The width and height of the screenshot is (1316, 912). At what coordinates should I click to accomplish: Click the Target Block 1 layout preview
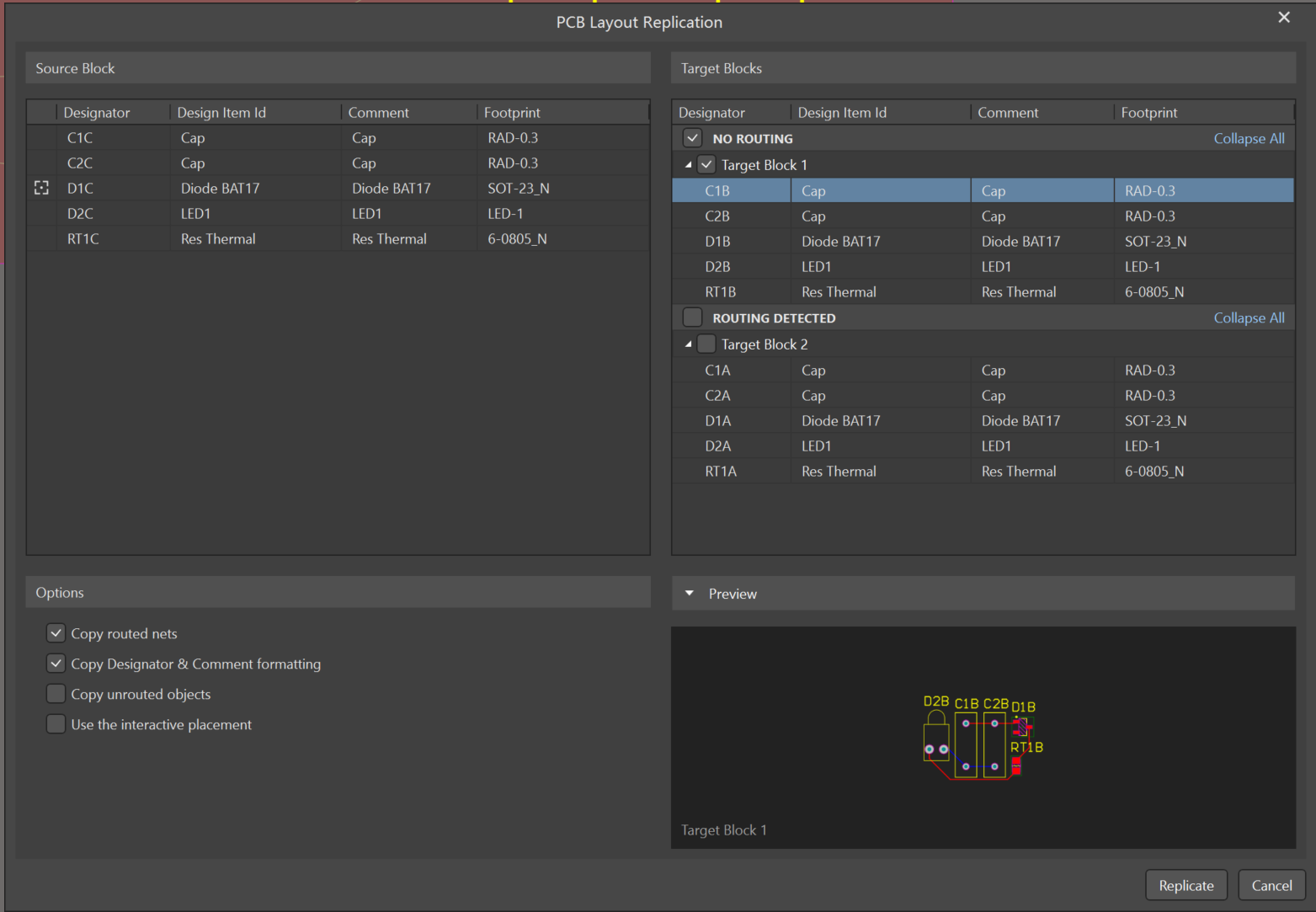tap(982, 738)
